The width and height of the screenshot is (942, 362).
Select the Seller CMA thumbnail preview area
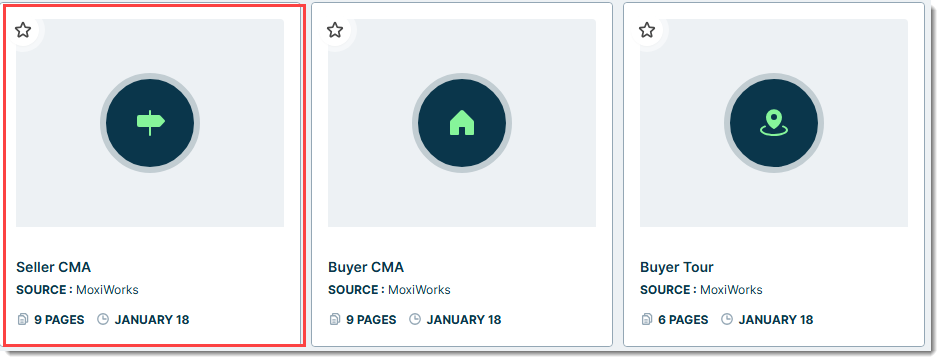(x=150, y=123)
